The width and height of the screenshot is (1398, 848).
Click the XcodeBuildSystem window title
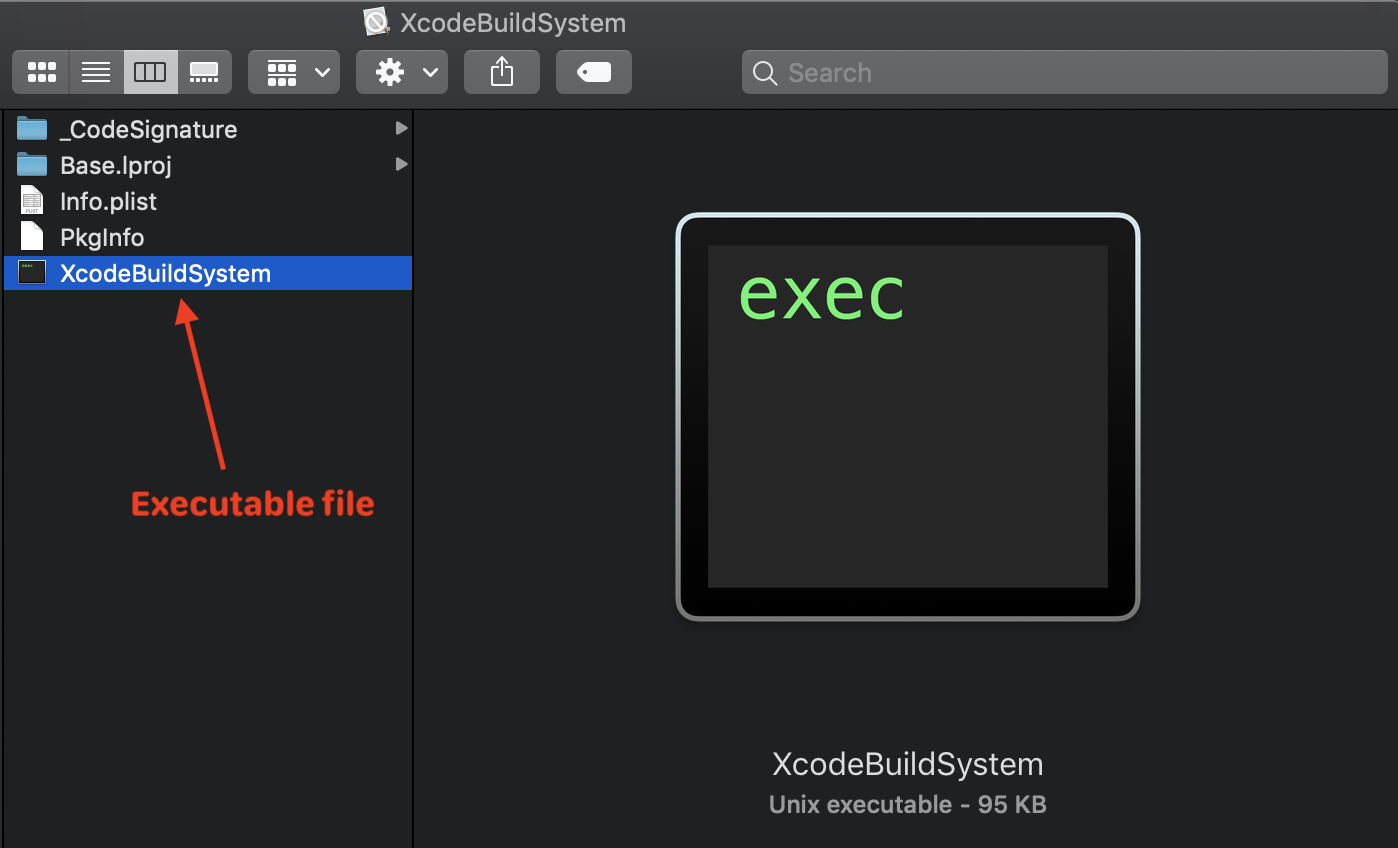pyautogui.click(x=513, y=23)
